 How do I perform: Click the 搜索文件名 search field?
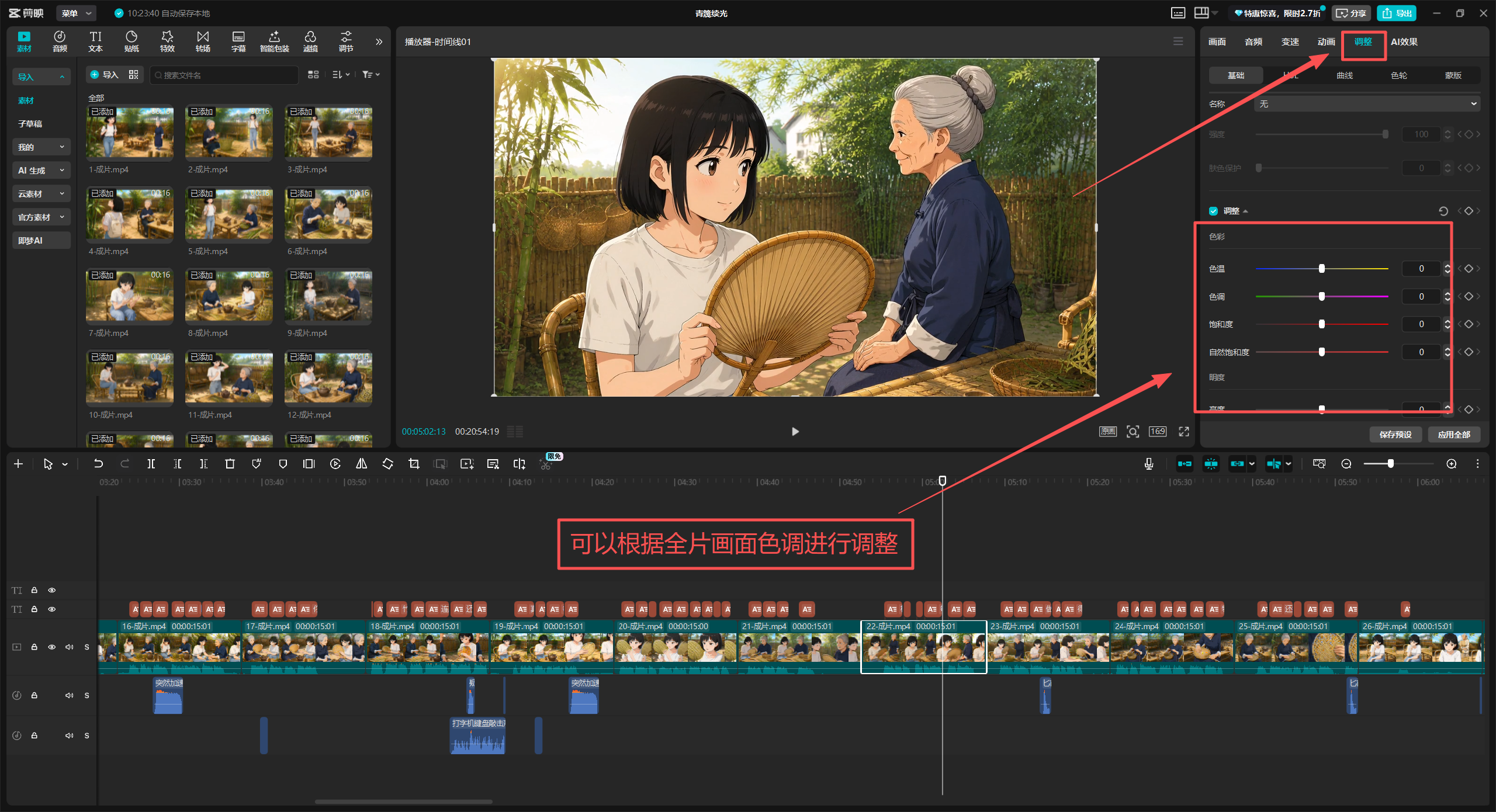(x=224, y=75)
